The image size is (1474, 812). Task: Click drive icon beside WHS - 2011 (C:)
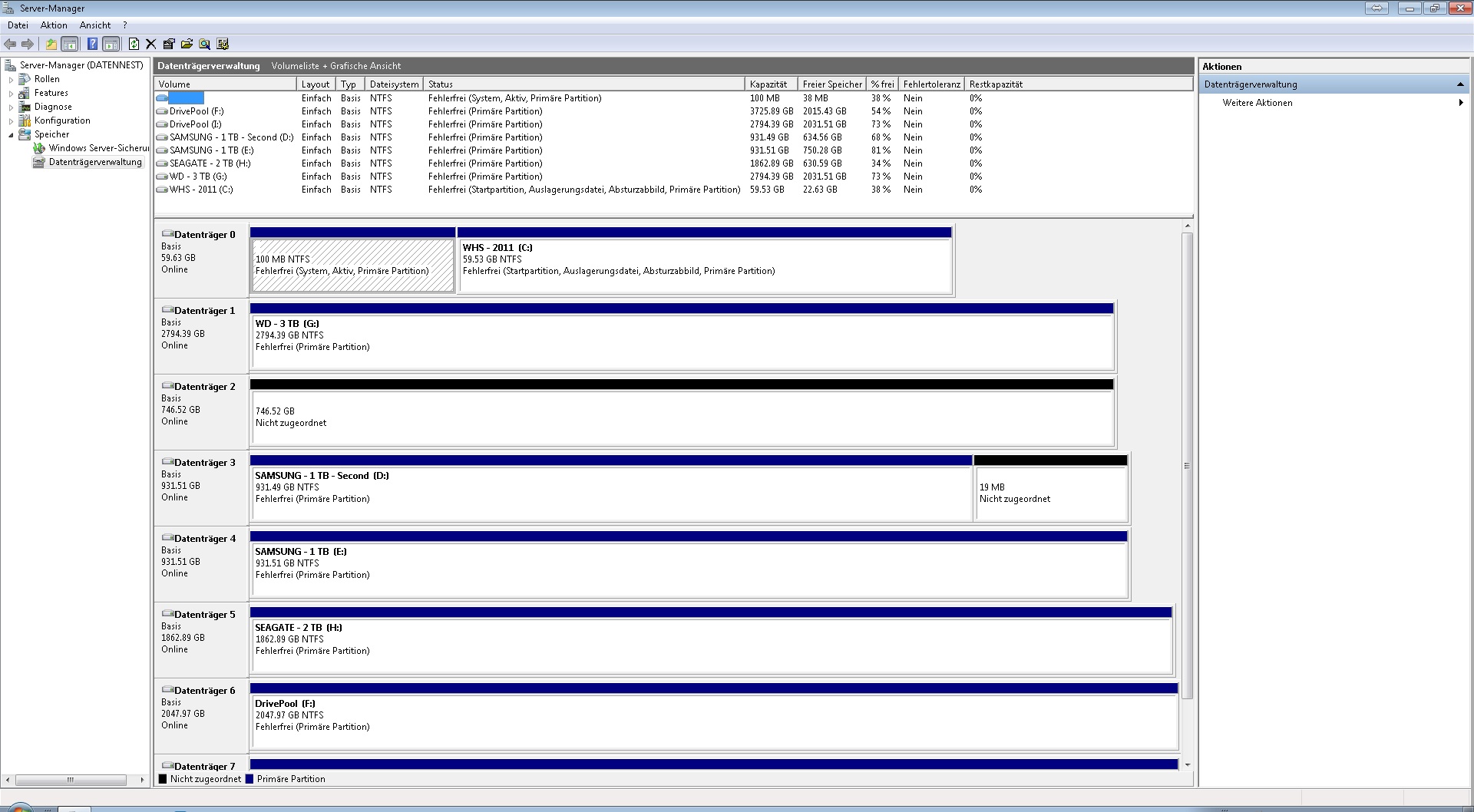coord(162,190)
